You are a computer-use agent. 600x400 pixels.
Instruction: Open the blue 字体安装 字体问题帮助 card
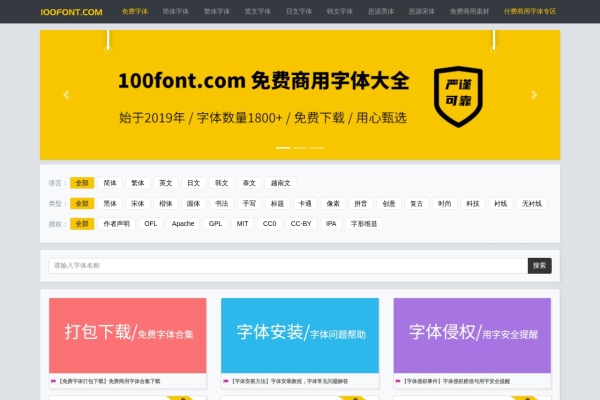tap(300, 335)
